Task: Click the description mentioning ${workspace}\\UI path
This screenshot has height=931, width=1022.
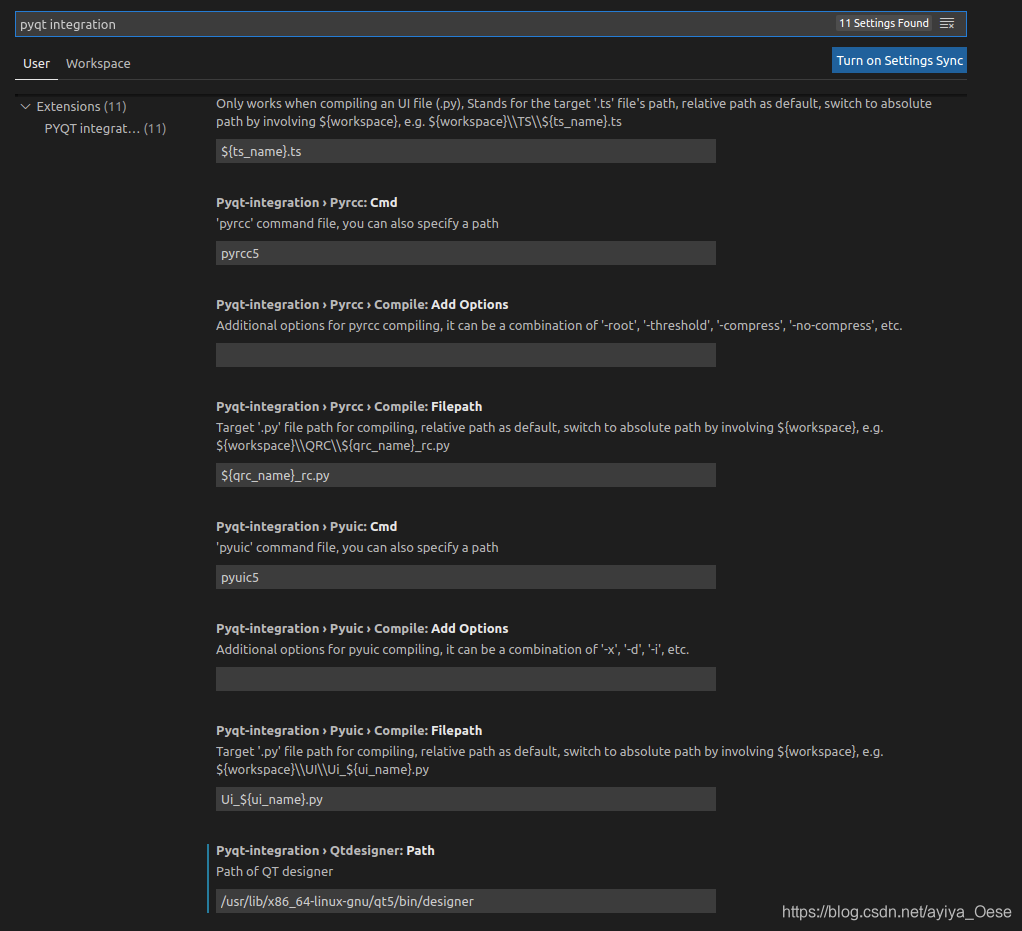Action: click(x=550, y=760)
